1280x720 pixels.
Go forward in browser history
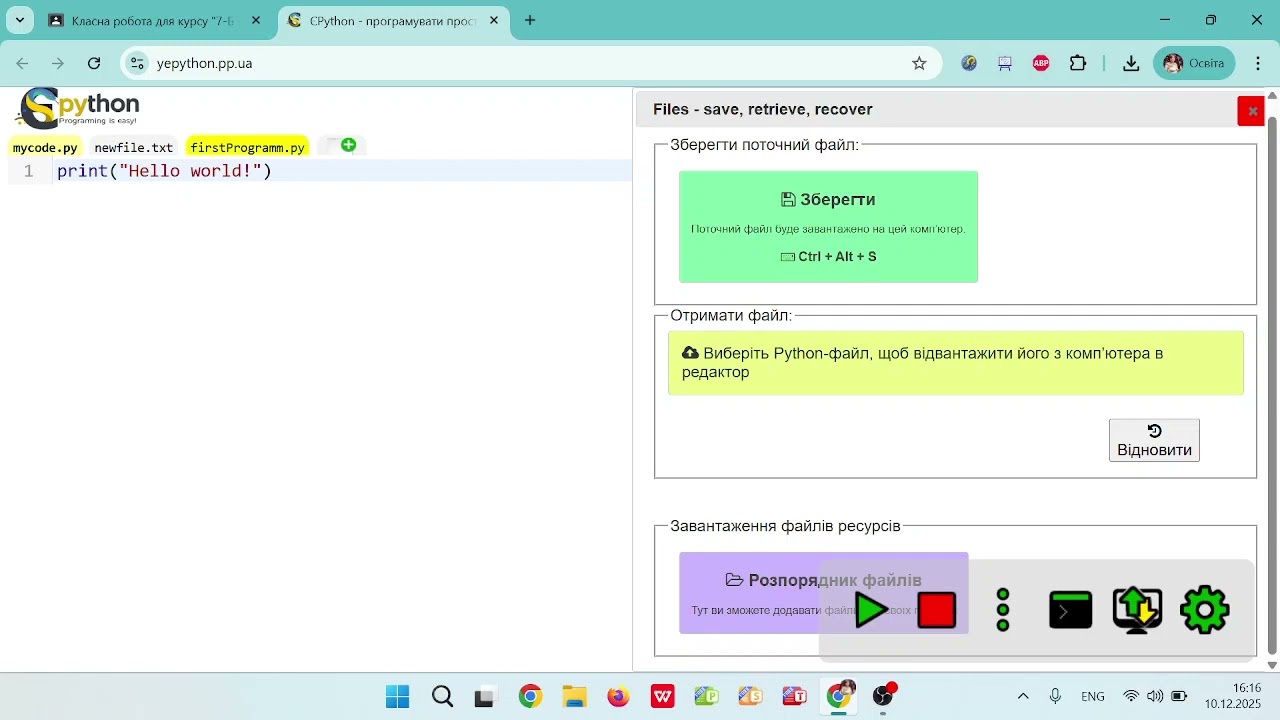58,63
